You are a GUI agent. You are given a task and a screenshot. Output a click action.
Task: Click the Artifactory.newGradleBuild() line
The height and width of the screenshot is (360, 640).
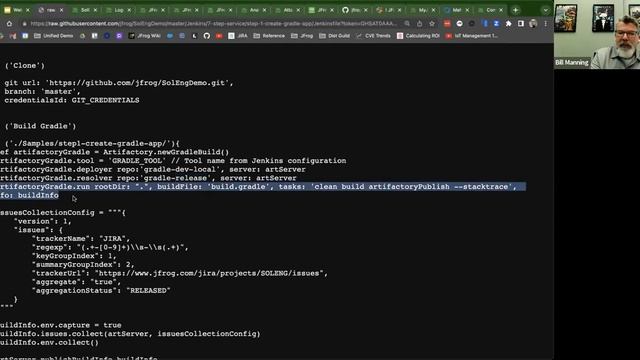point(115,152)
